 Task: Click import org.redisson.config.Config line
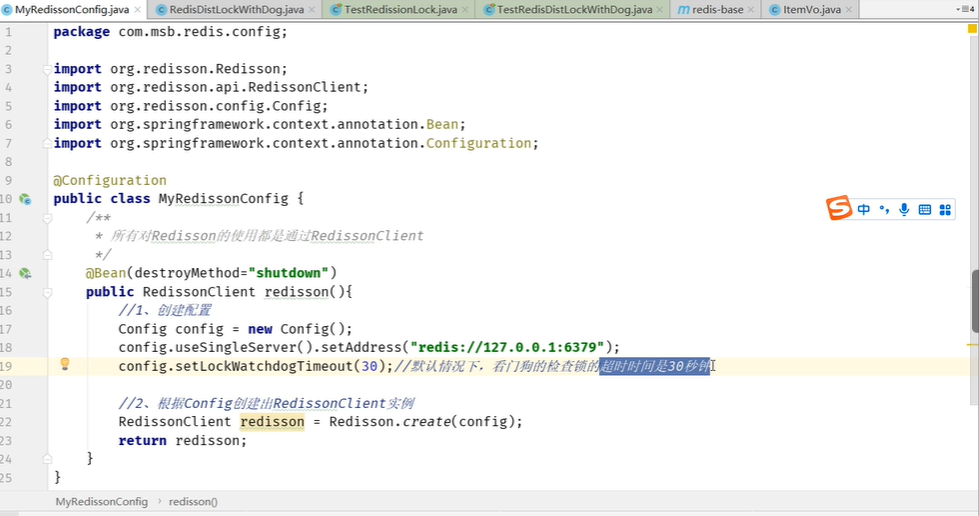tap(190, 106)
